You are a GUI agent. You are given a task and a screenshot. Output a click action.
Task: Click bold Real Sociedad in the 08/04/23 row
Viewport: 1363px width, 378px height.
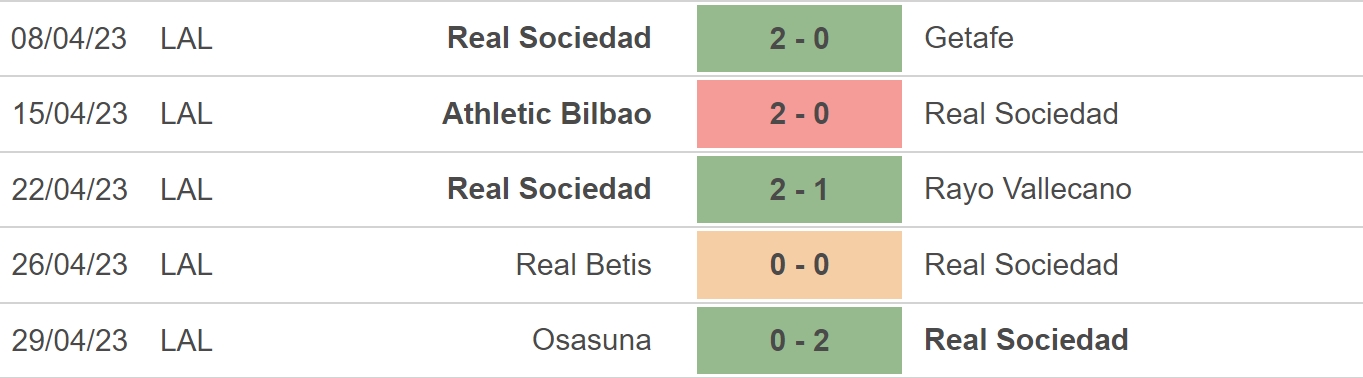[549, 38]
